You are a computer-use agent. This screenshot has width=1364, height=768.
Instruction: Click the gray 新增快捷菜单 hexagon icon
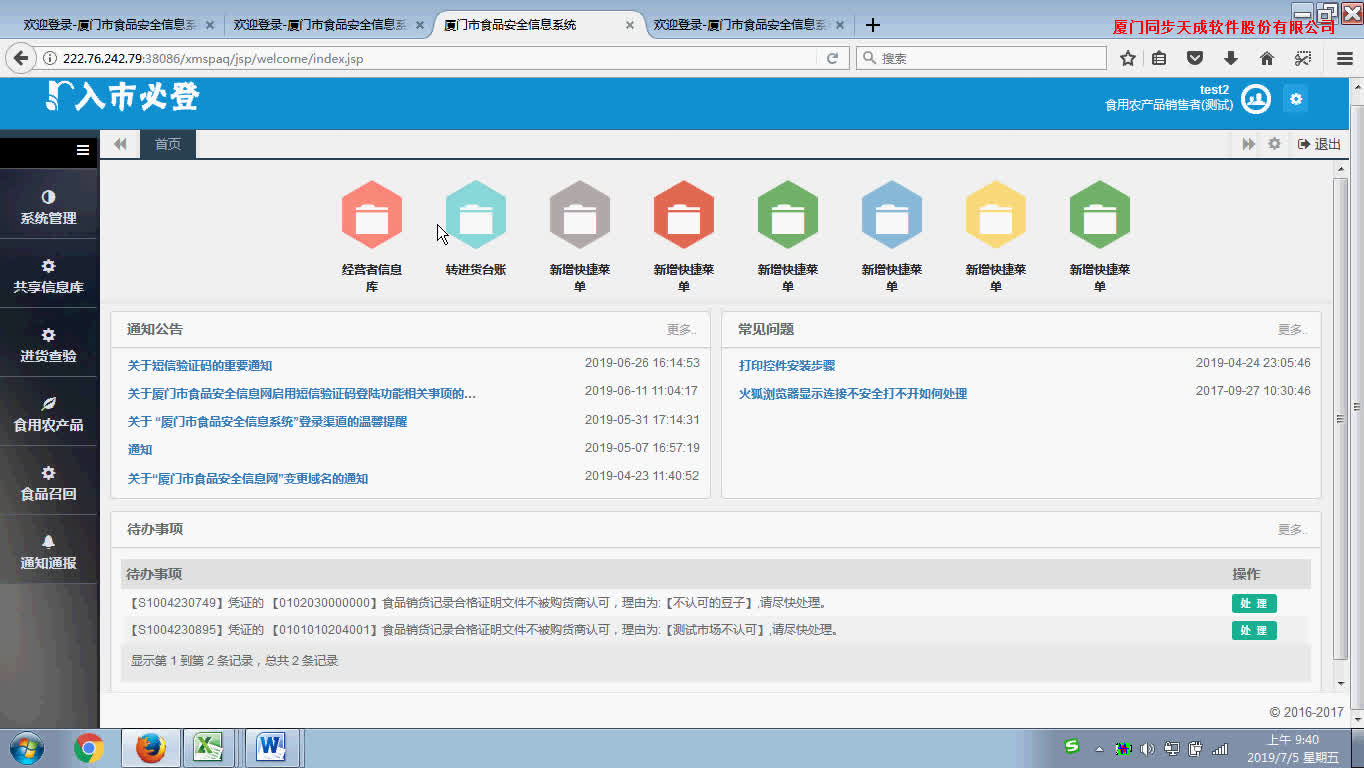coord(580,215)
